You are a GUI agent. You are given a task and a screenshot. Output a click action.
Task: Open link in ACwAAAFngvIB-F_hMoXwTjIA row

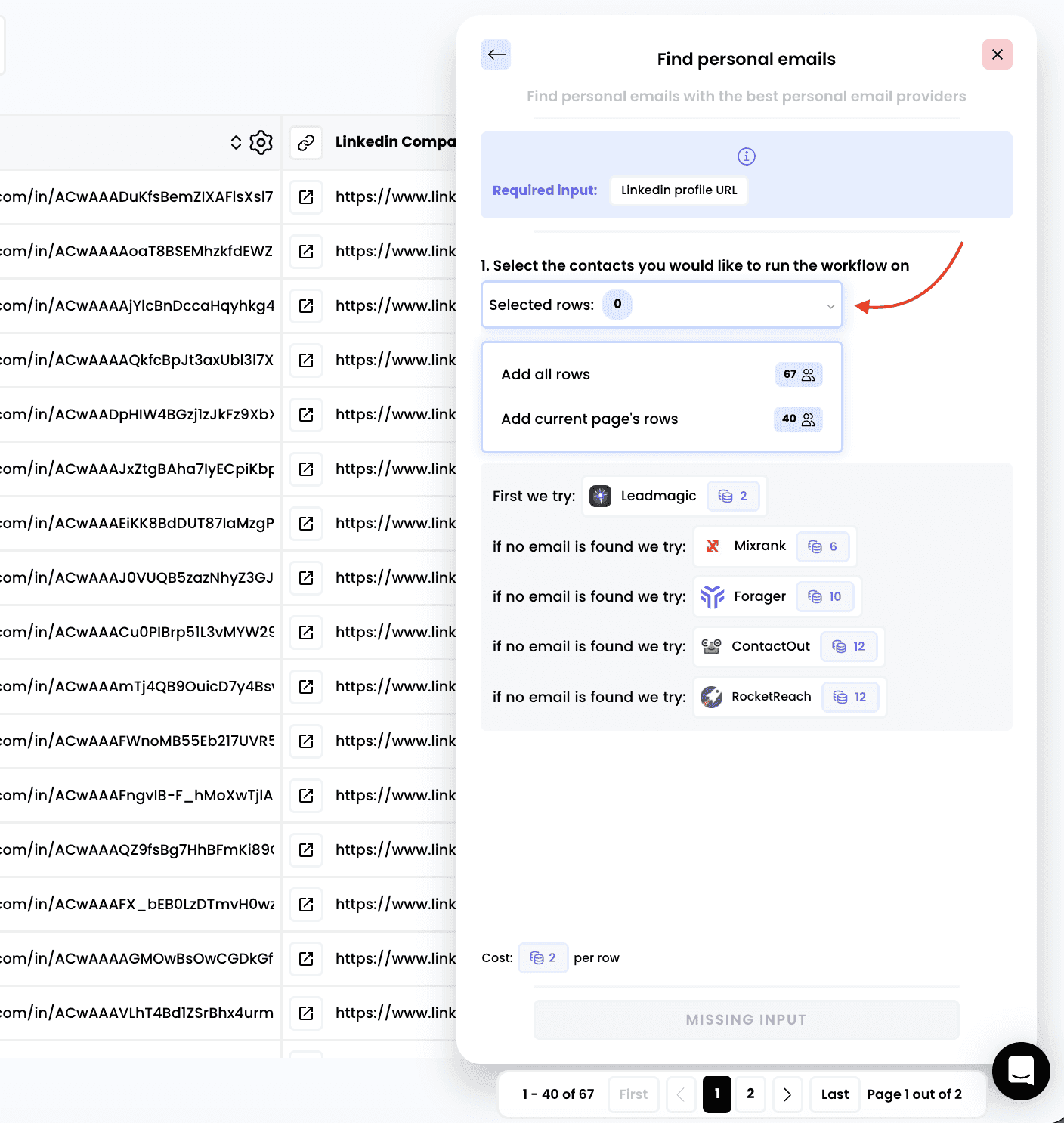306,796
